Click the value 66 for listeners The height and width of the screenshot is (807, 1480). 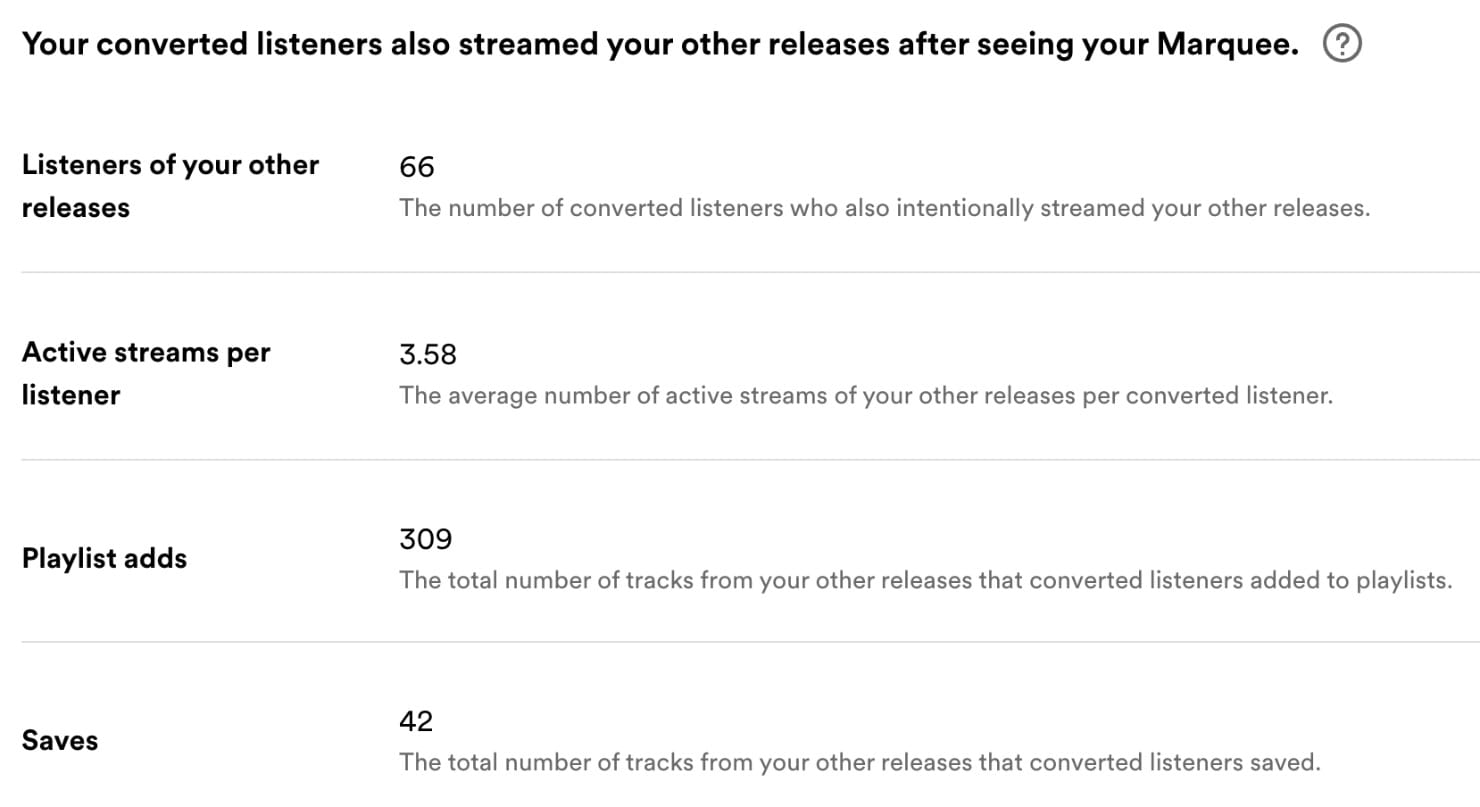point(416,168)
